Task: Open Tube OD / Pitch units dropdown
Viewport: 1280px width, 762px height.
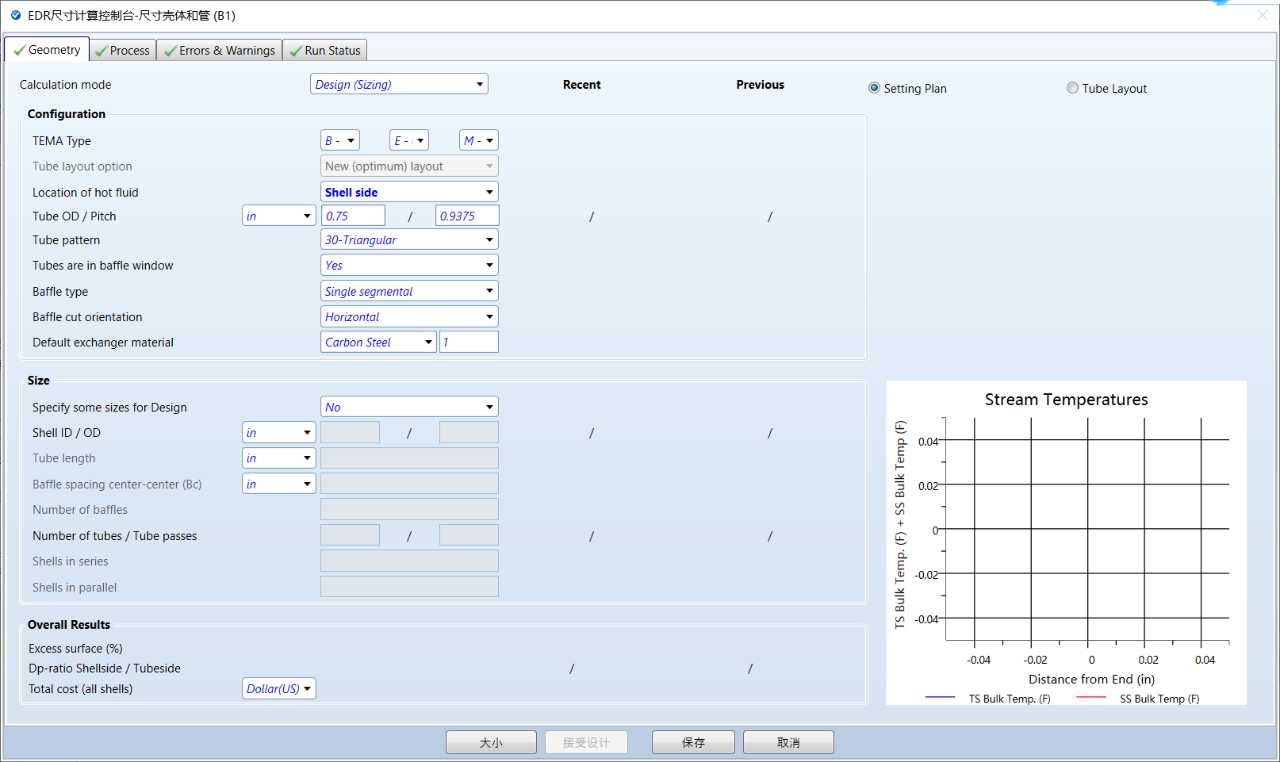Action: point(279,216)
